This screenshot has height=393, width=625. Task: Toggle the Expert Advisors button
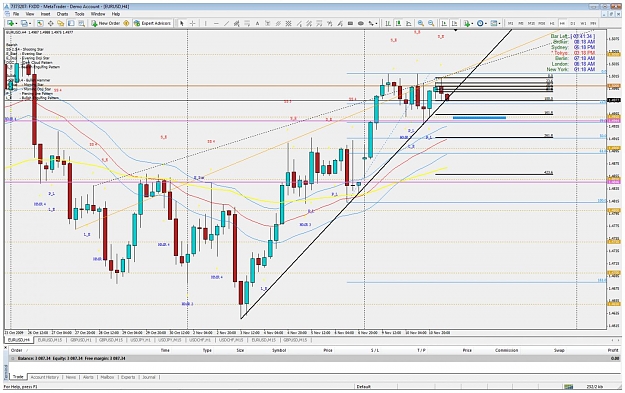point(153,24)
